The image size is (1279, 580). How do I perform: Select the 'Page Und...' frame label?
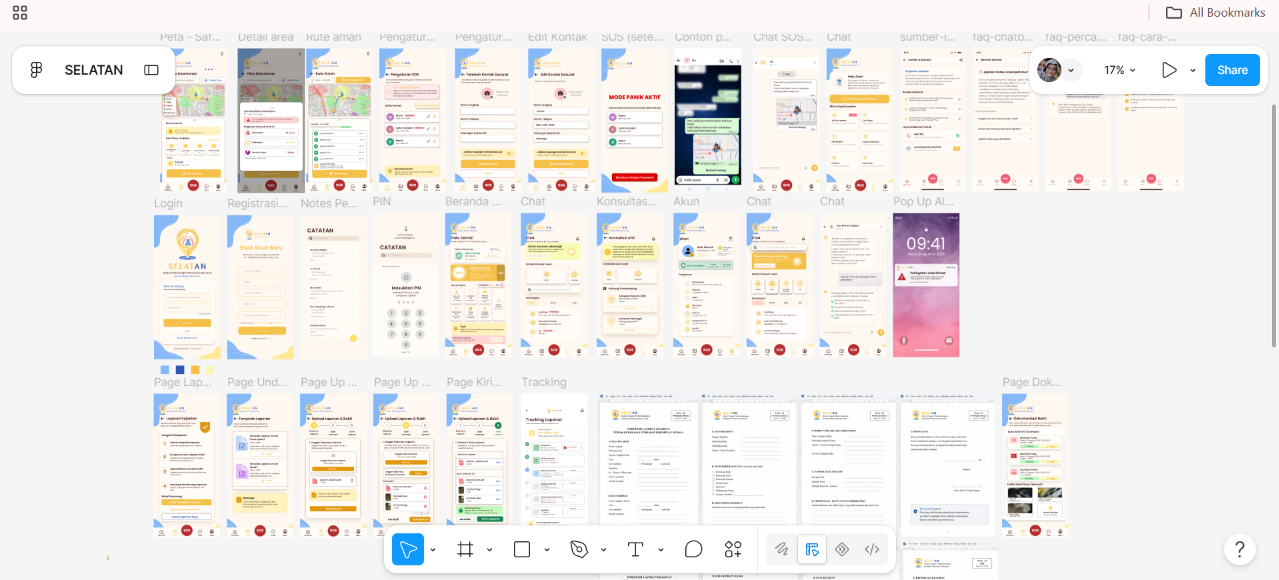tap(257, 382)
